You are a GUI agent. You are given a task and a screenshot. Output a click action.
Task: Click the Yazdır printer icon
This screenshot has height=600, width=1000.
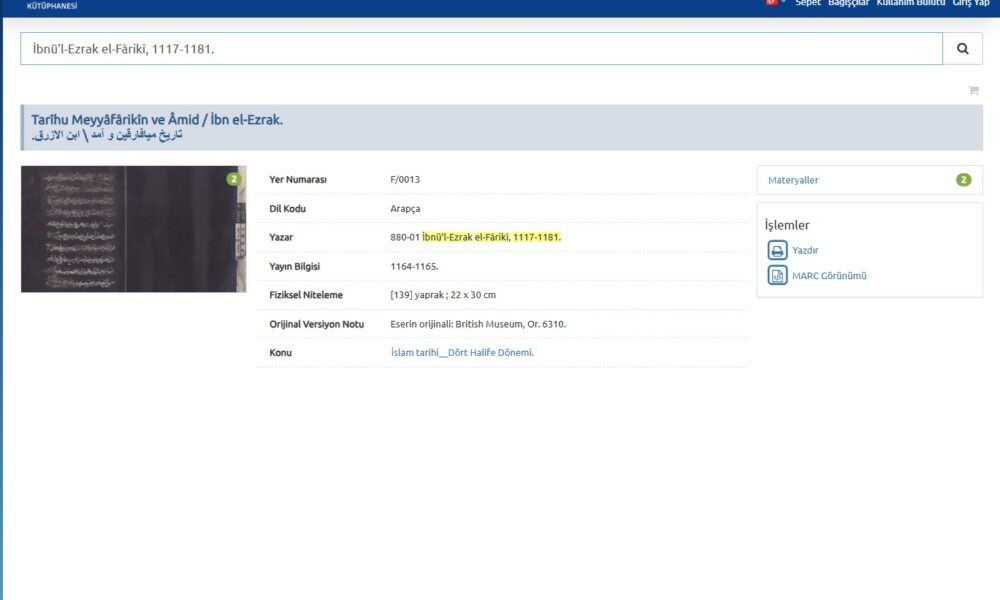click(777, 251)
